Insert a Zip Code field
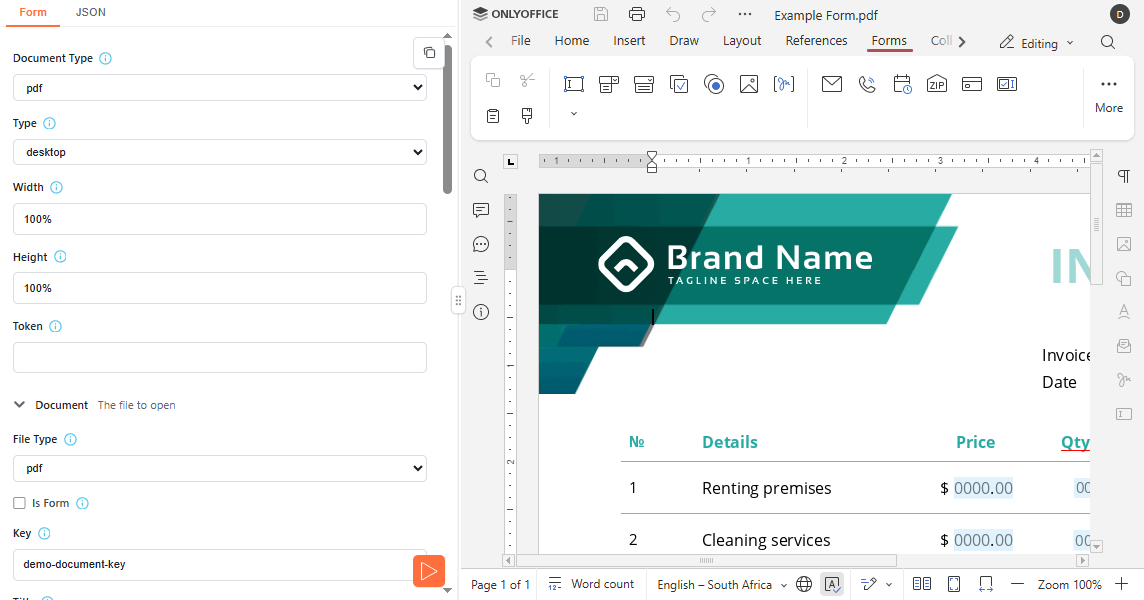 tap(937, 84)
